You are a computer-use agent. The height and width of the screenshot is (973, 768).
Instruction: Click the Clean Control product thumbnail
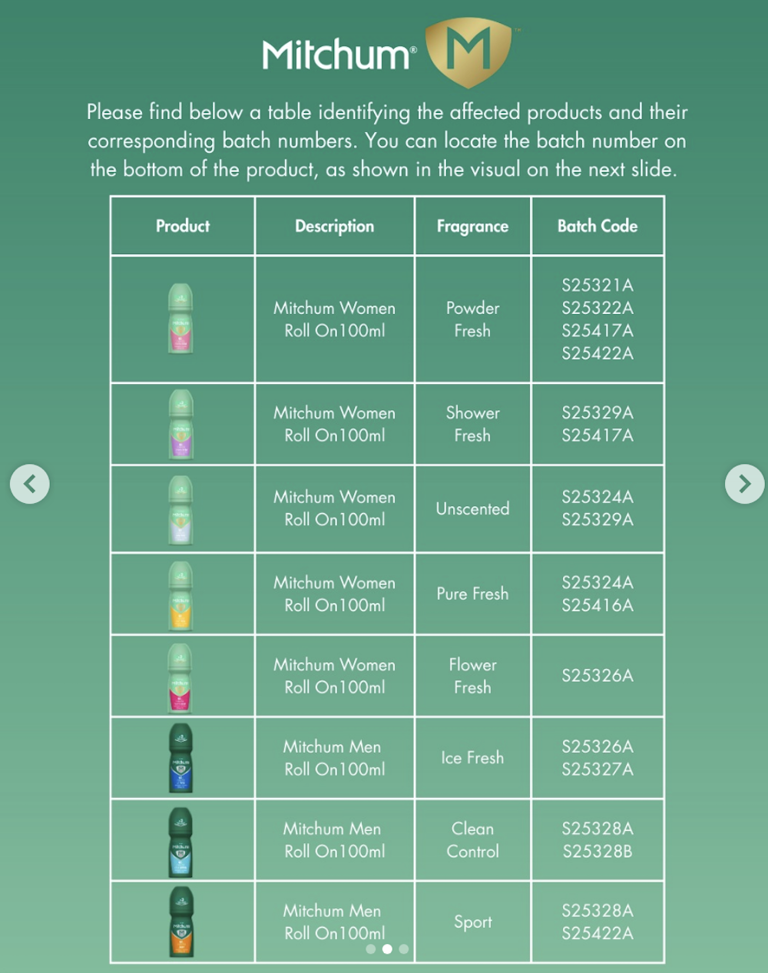[x=181, y=840]
